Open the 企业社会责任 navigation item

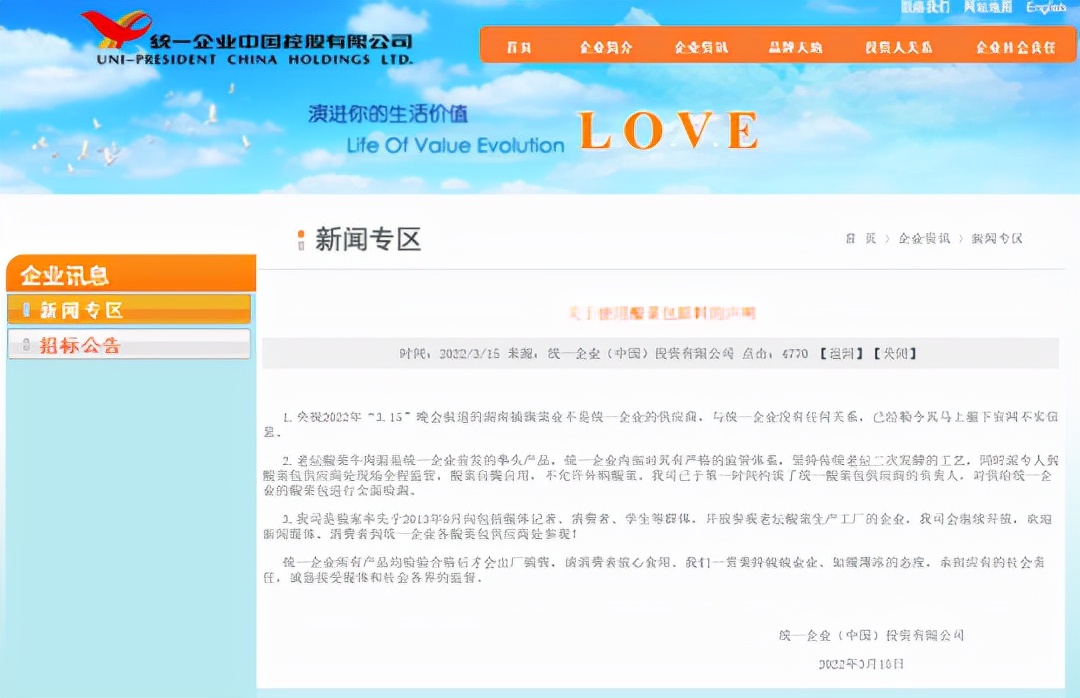click(x=1015, y=48)
